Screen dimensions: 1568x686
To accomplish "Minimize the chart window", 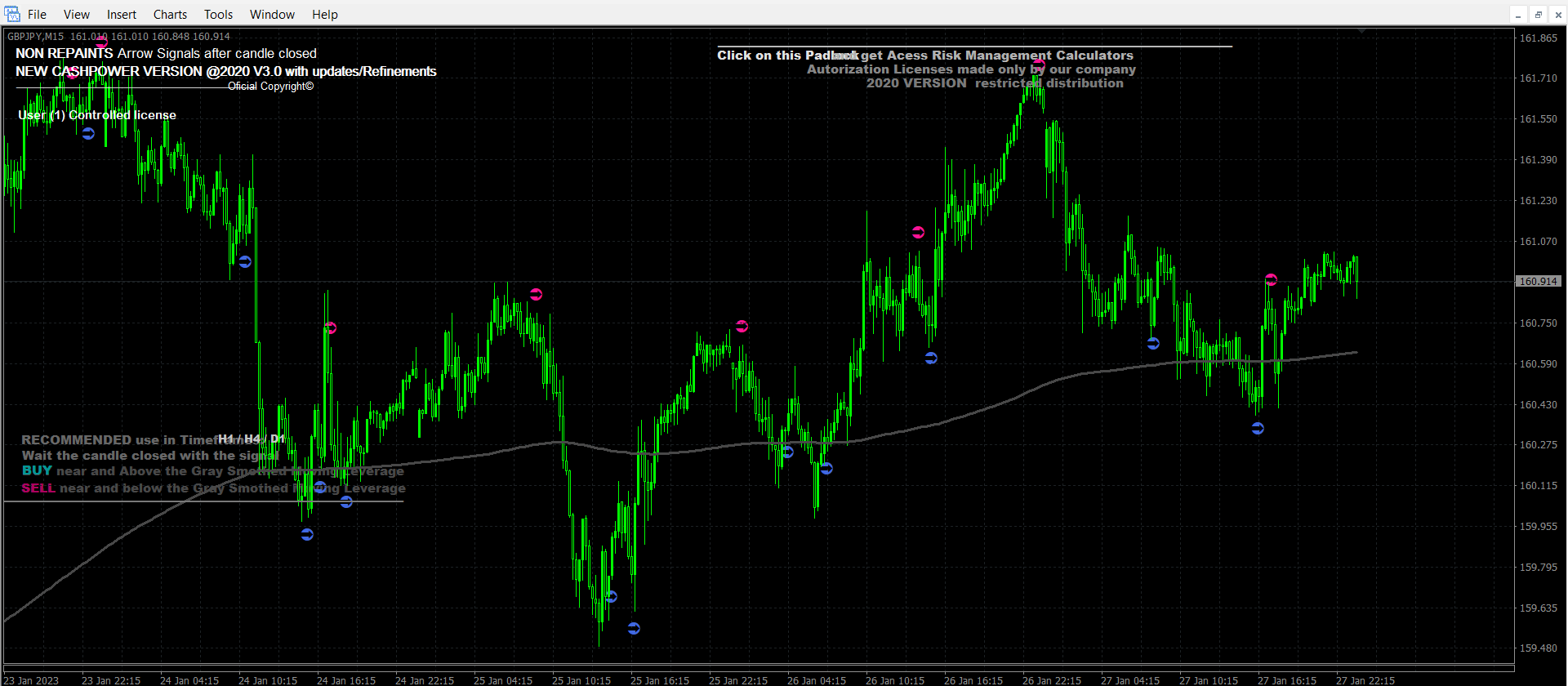I will (x=1518, y=15).
